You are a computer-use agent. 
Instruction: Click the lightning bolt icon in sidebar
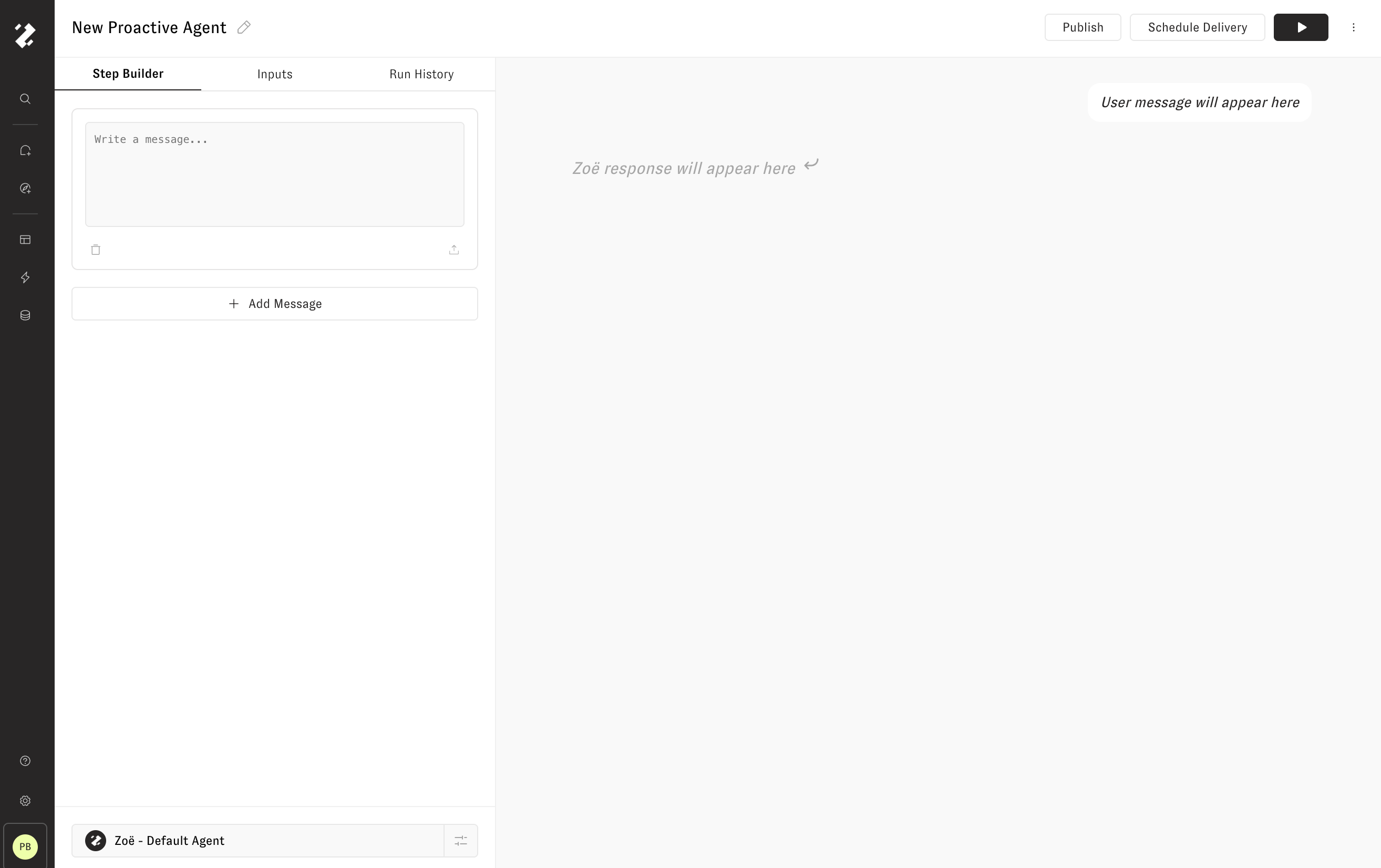(25, 277)
